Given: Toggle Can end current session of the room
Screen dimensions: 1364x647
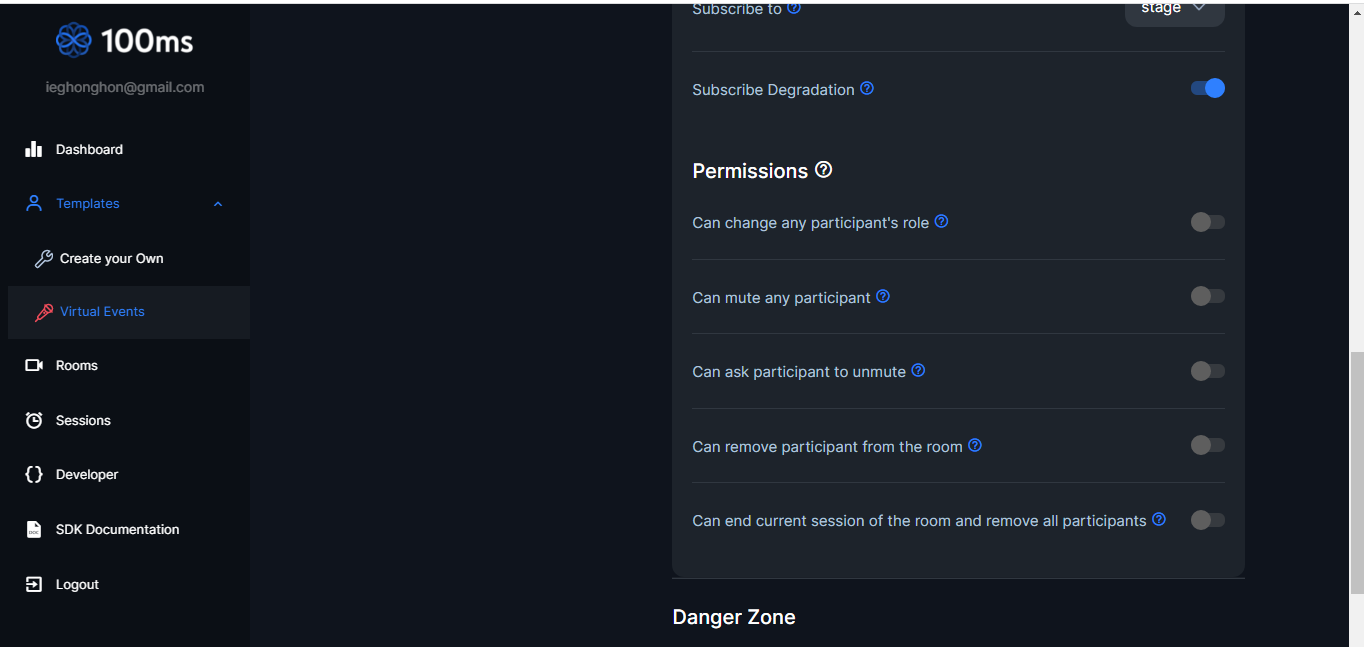Looking at the screenshot, I should [1207, 520].
